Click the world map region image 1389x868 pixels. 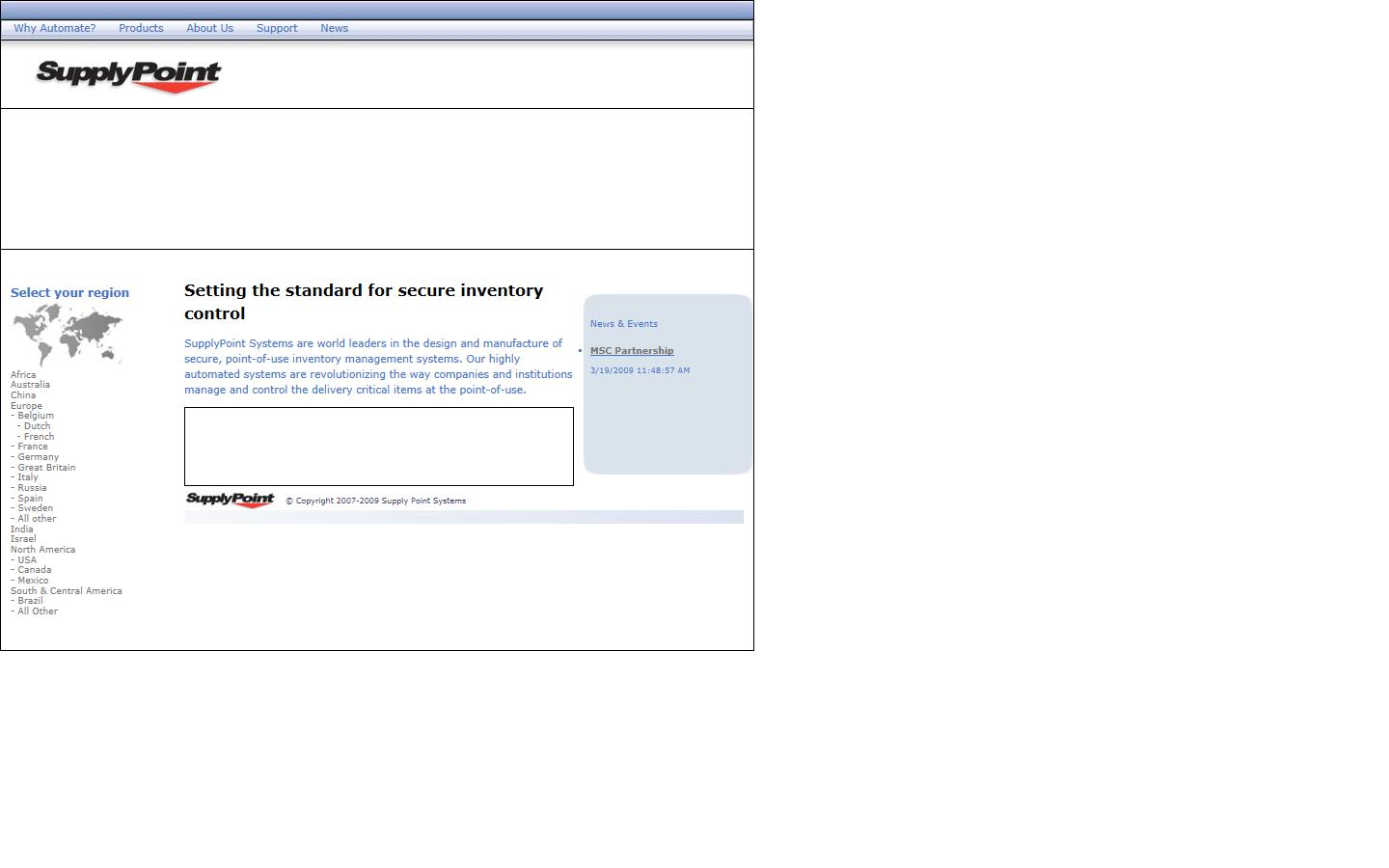[68, 335]
